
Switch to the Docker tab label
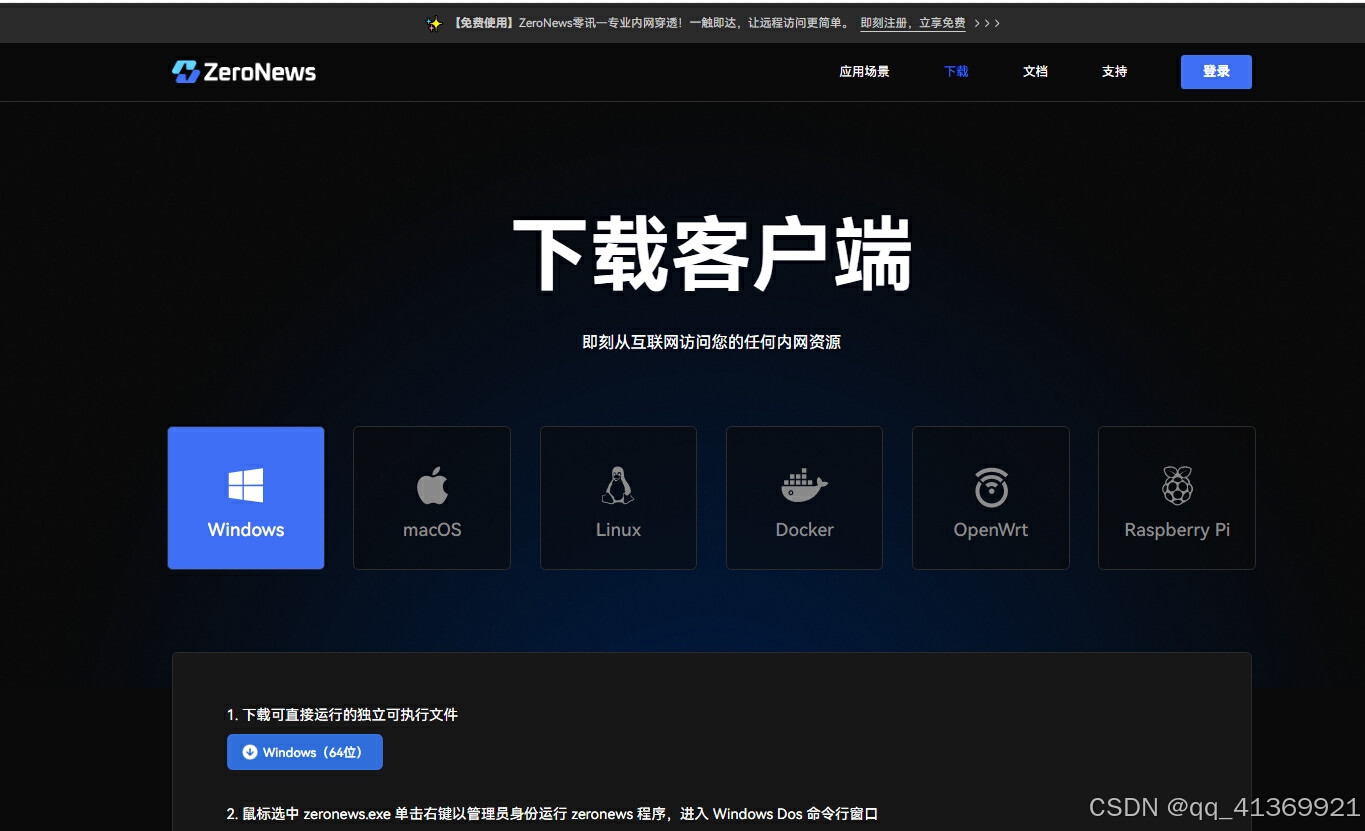[x=804, y=530]
